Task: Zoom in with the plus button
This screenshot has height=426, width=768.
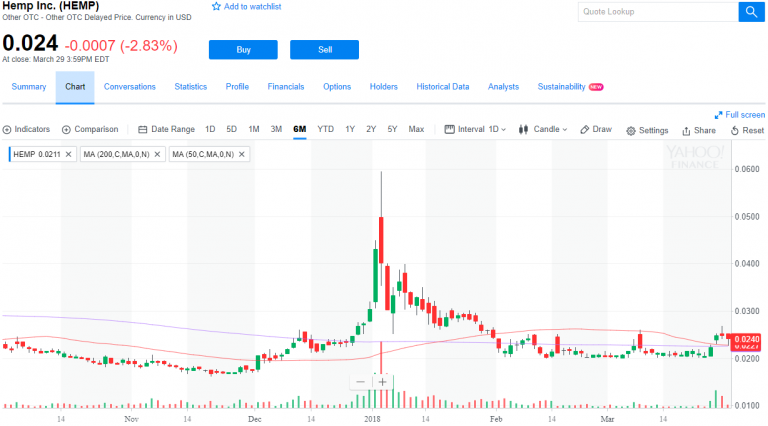Action: click(x=382, y=381)
